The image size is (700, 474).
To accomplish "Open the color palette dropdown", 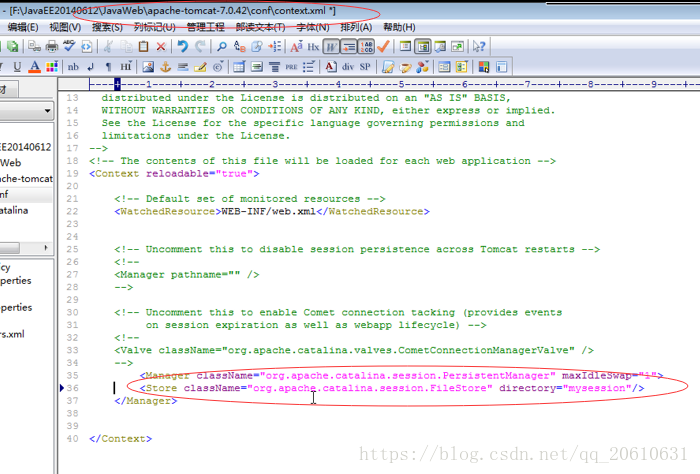I will point(52,67).
